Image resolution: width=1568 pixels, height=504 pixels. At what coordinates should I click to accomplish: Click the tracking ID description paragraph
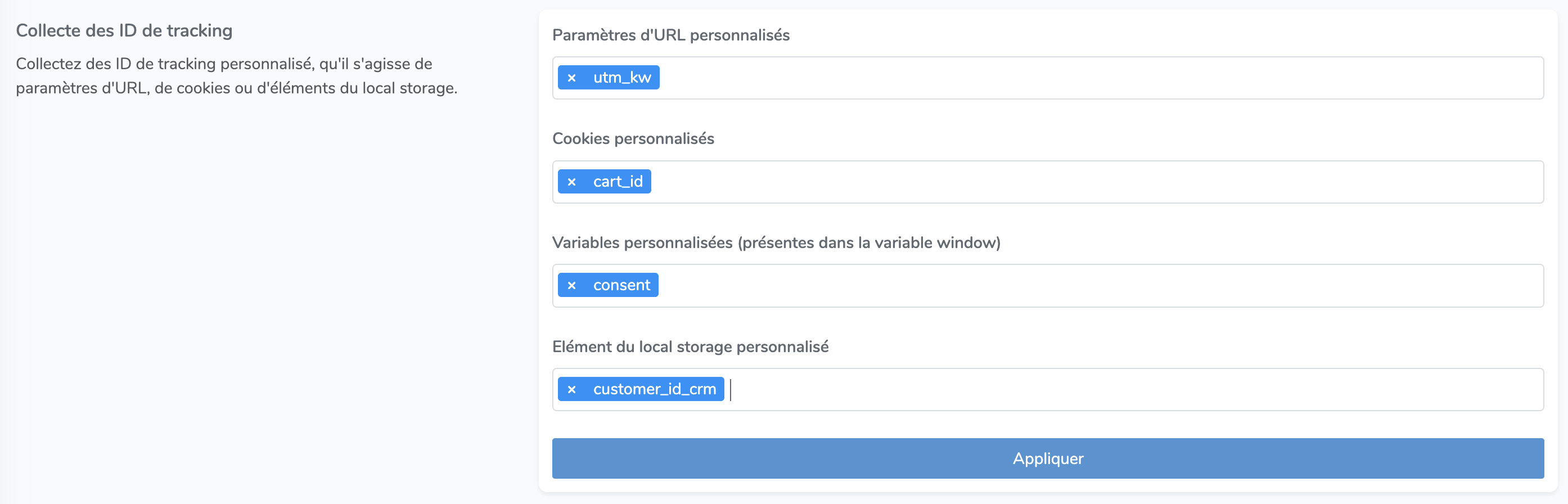(236, 76)
